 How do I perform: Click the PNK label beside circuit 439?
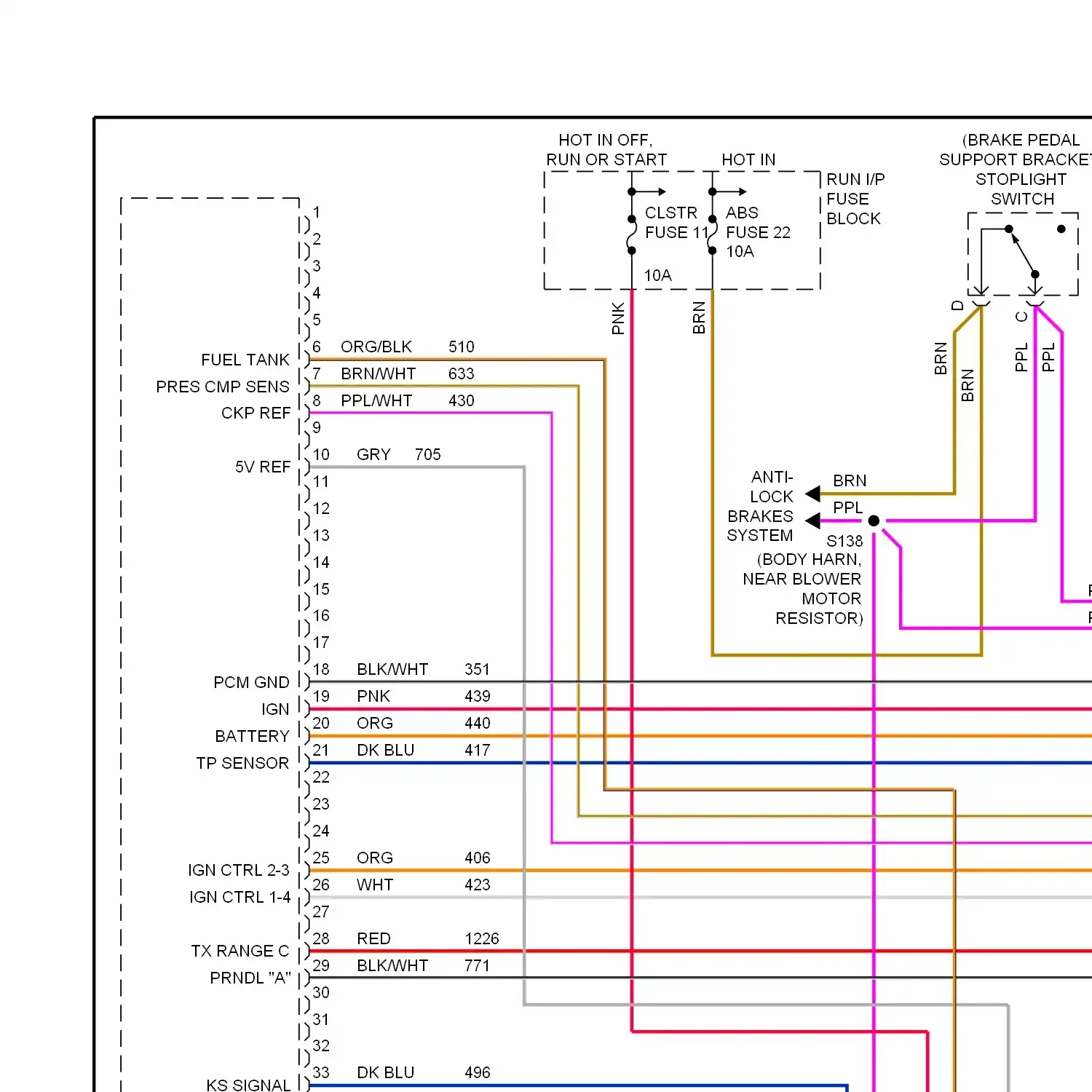373,696
